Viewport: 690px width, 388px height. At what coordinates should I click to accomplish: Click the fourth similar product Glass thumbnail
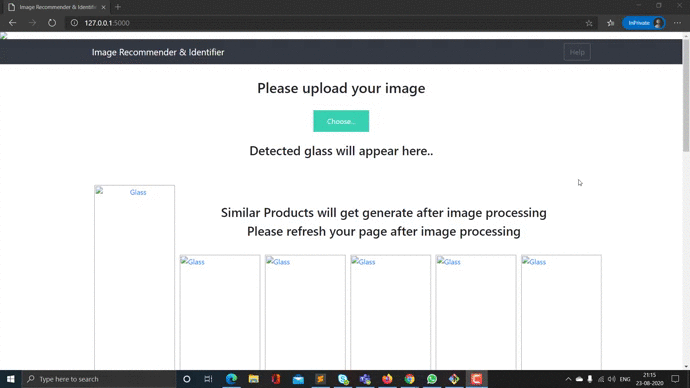(476, 312)
